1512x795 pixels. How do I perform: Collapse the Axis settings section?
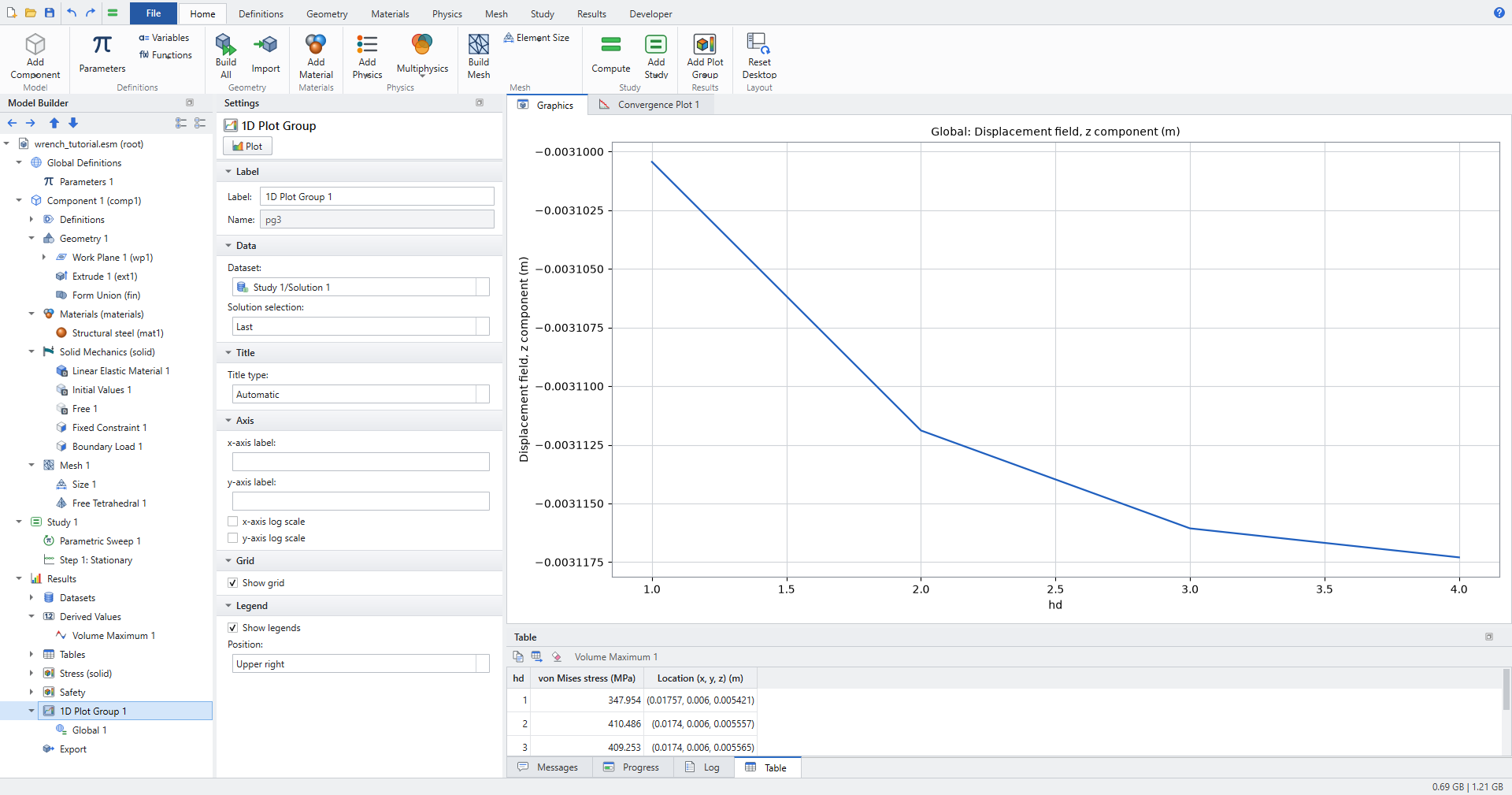click(x=228, y=421)
